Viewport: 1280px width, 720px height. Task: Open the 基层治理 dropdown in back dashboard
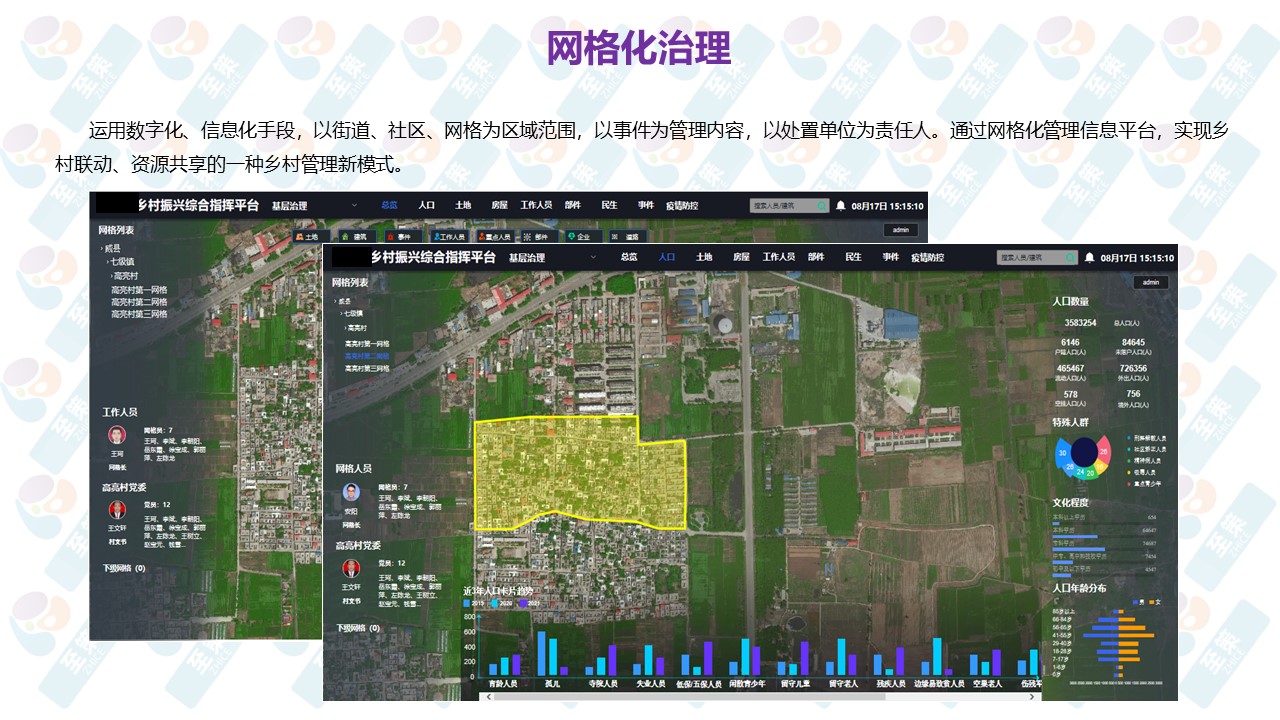354,206
